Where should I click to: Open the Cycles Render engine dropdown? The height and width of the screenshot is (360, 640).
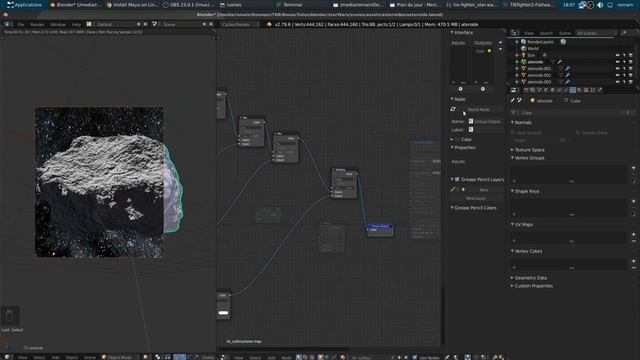click(x=240, y=24)
